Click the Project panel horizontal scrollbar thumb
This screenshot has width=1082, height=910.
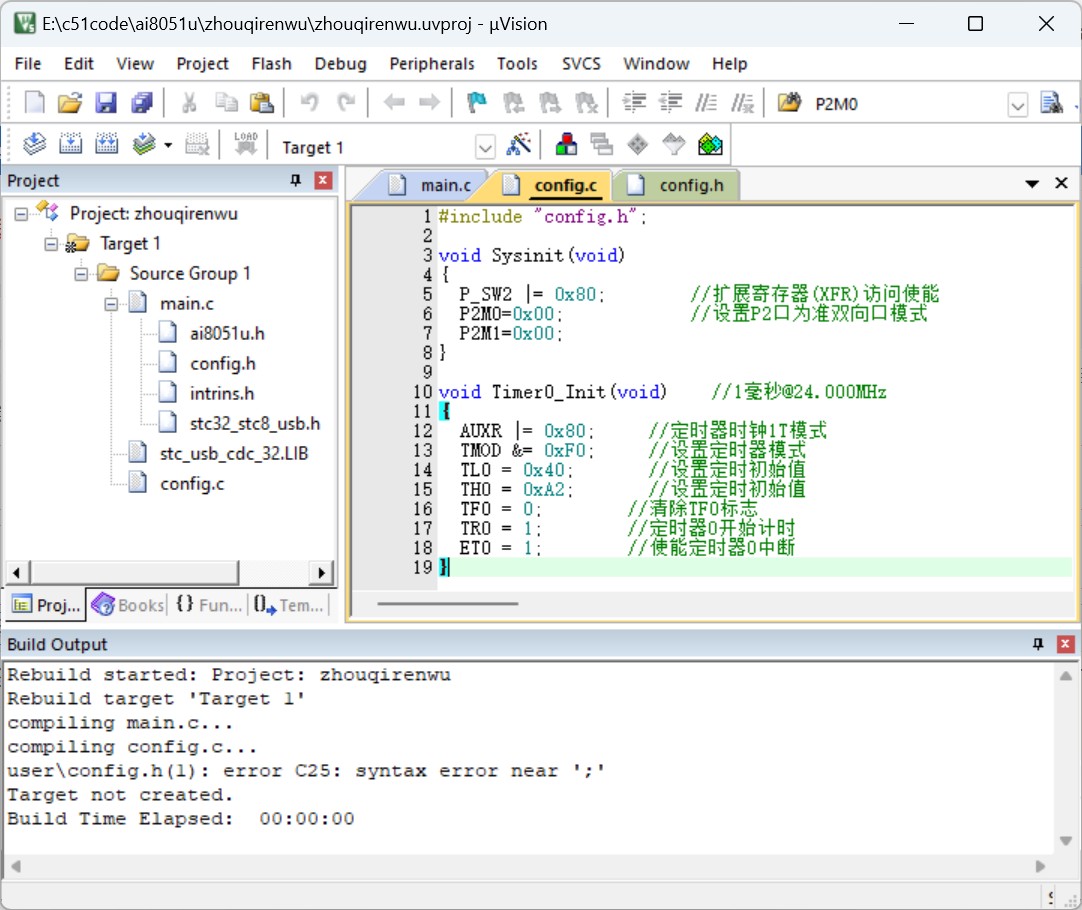click(x=134, y=573)
